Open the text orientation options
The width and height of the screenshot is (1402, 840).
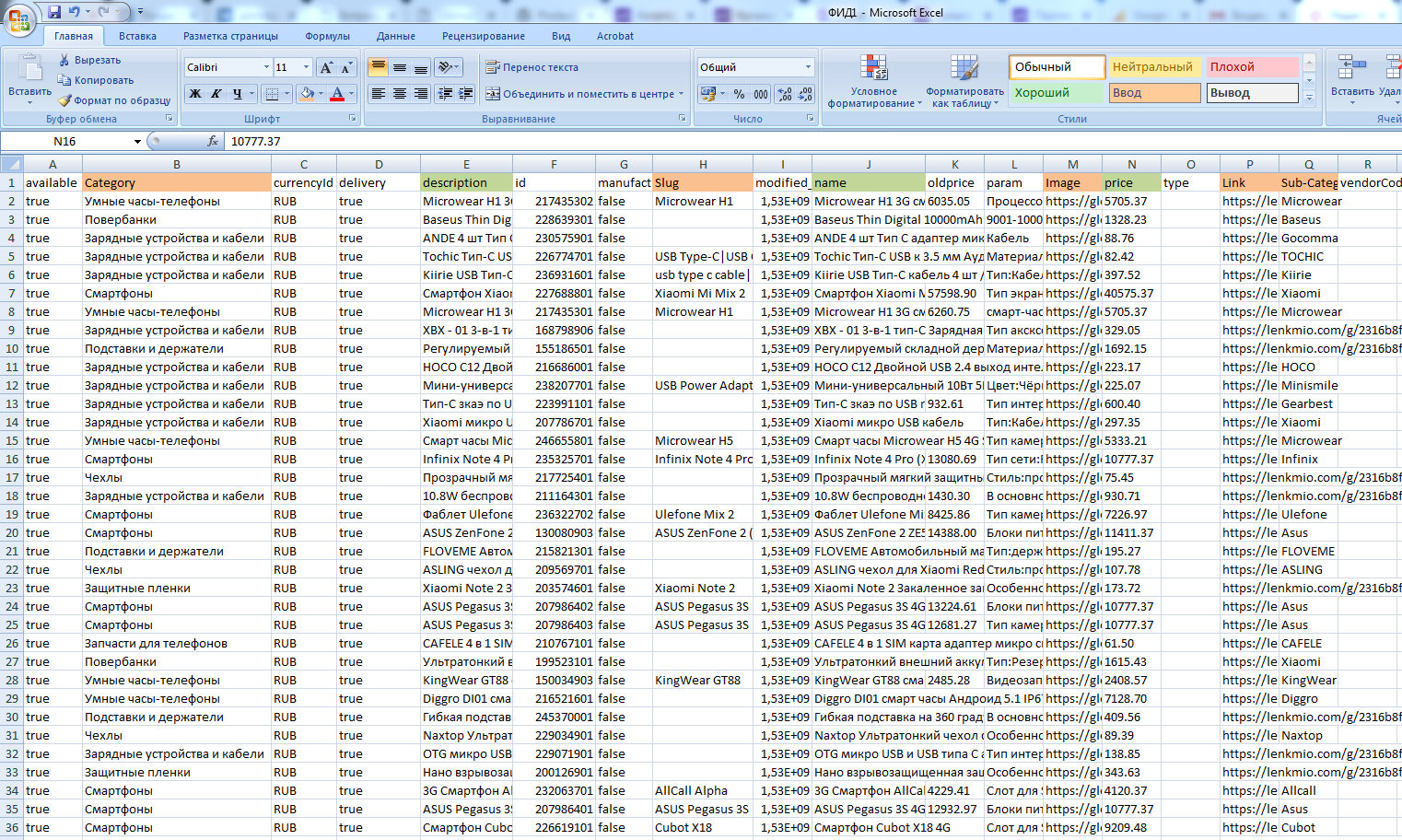tap(449, 67)
